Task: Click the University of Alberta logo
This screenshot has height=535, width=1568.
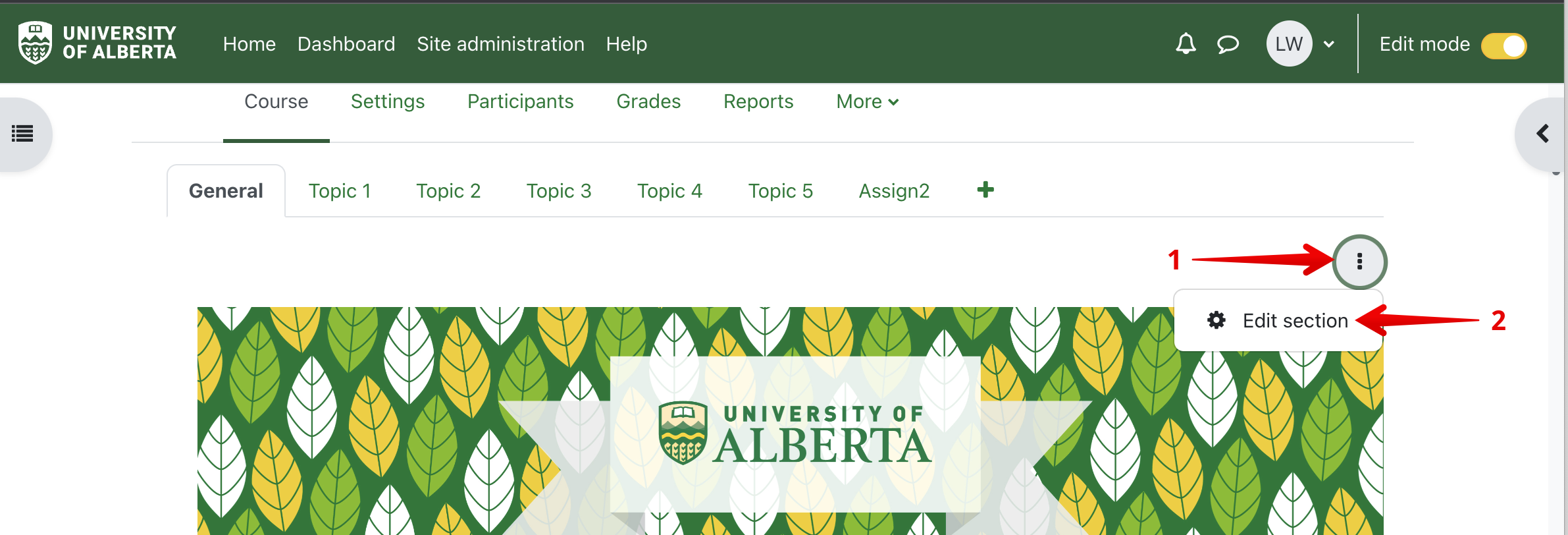Action: (97, 43)
